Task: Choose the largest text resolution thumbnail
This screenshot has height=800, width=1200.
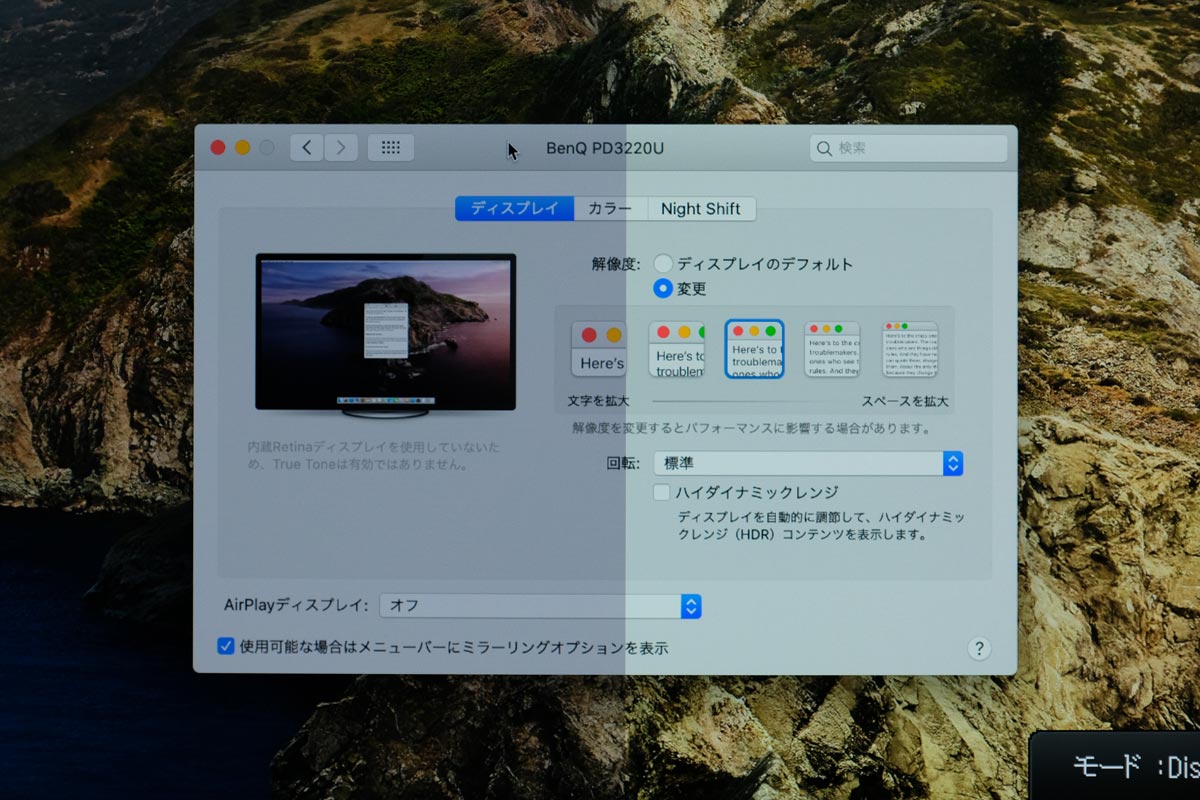Action: (x=599, y=349)
